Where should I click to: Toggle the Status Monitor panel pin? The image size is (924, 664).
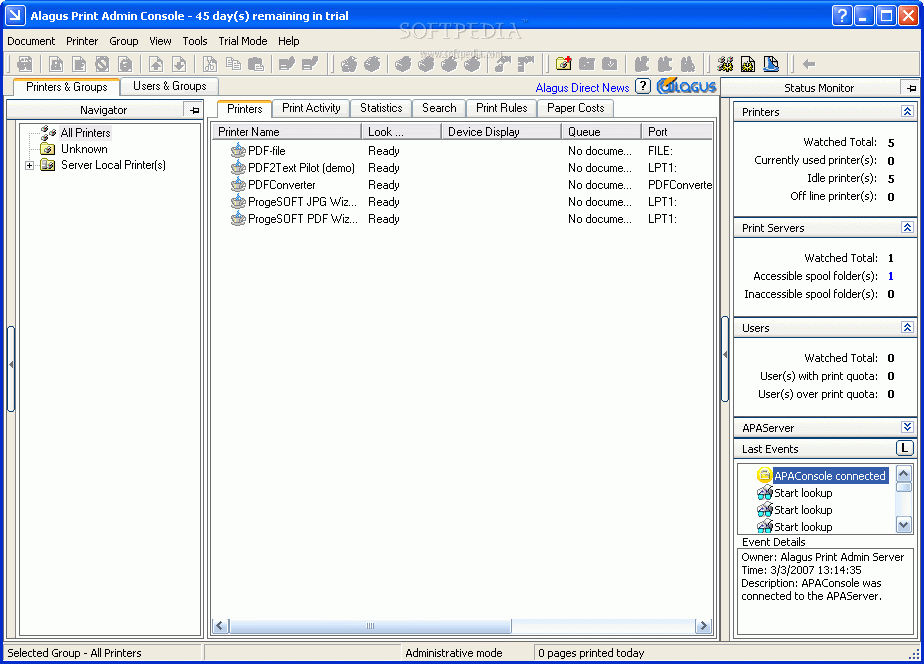[910, 88]
